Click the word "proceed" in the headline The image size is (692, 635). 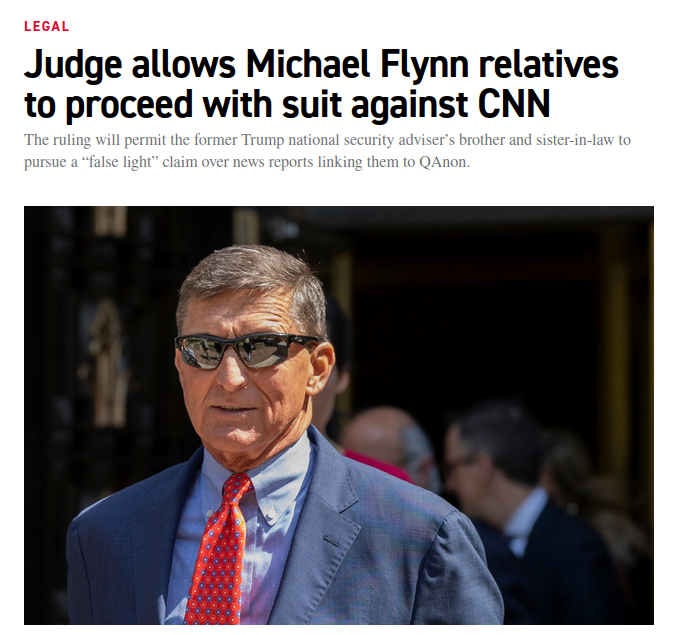pos(130,106)
